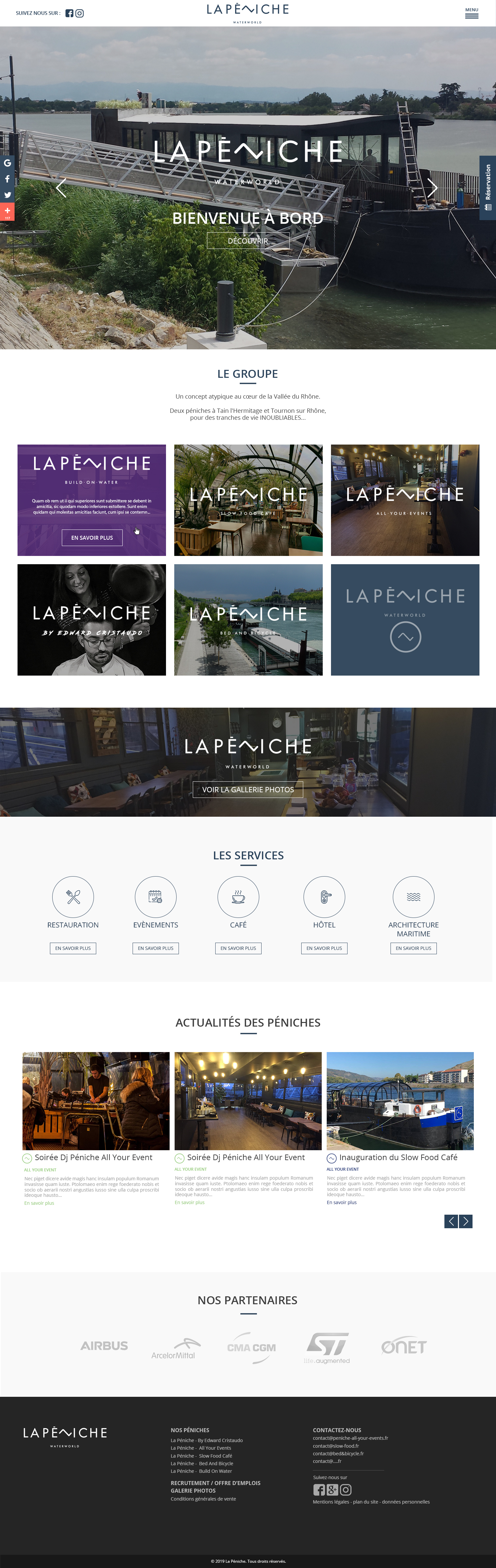
Task: Open the hamburger MENU icon
Action: pyautogui.click(x=472, y=13)
